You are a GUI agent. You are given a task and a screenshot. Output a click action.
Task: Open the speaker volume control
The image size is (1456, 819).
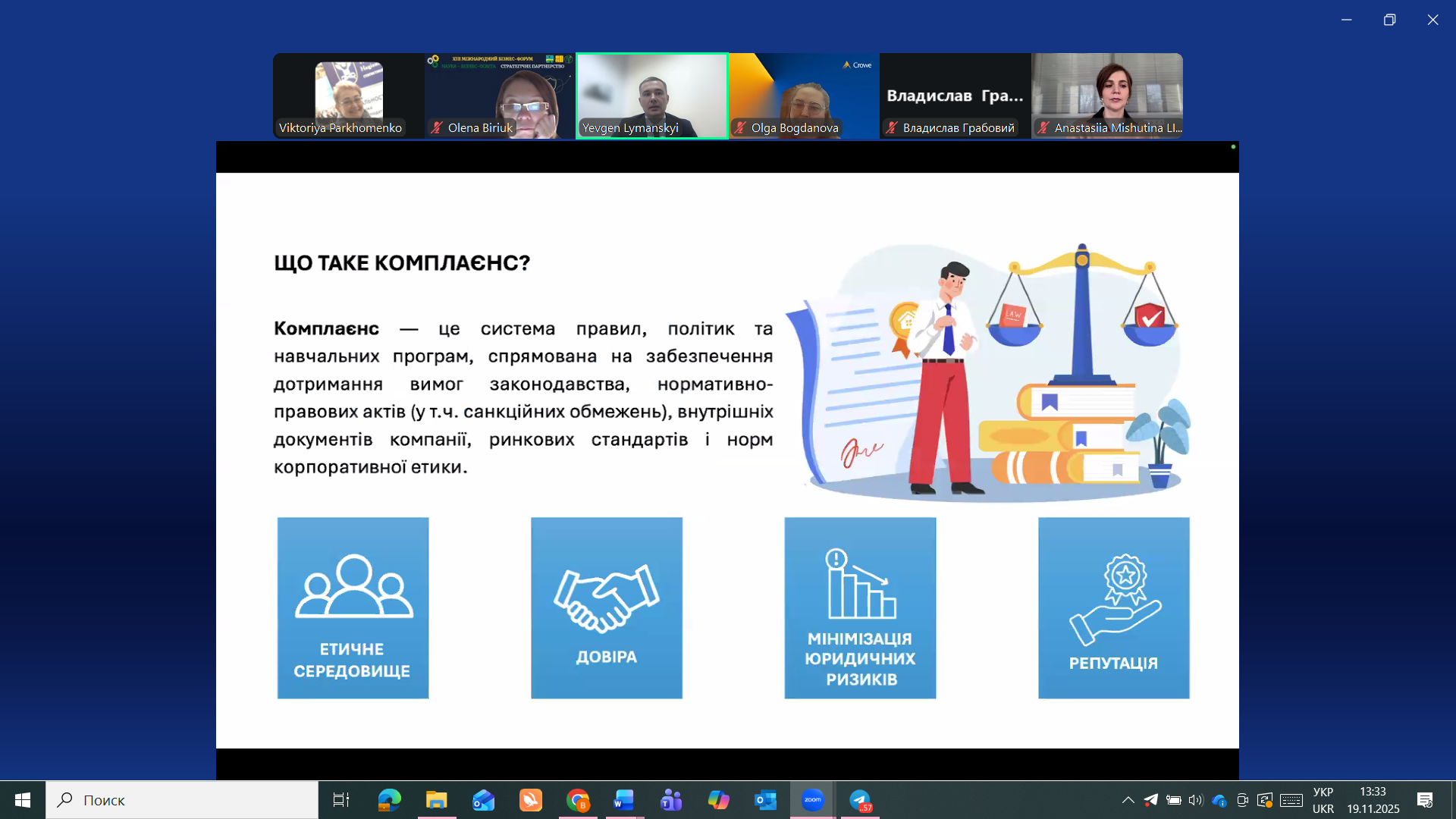[1196, 800]
